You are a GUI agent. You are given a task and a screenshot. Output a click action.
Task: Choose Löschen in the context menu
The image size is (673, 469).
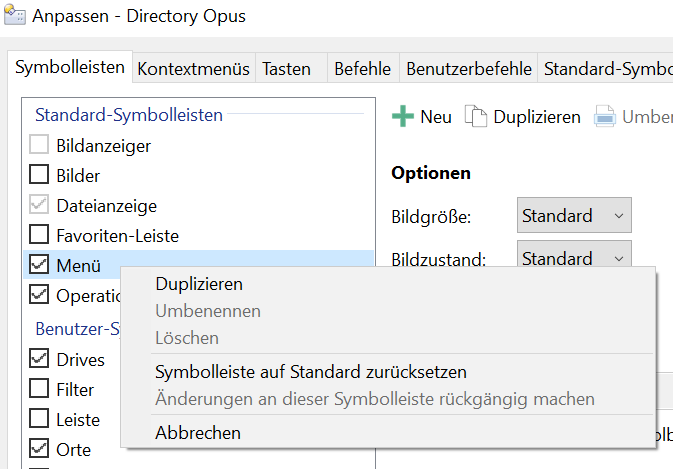[x=388, y=338]
